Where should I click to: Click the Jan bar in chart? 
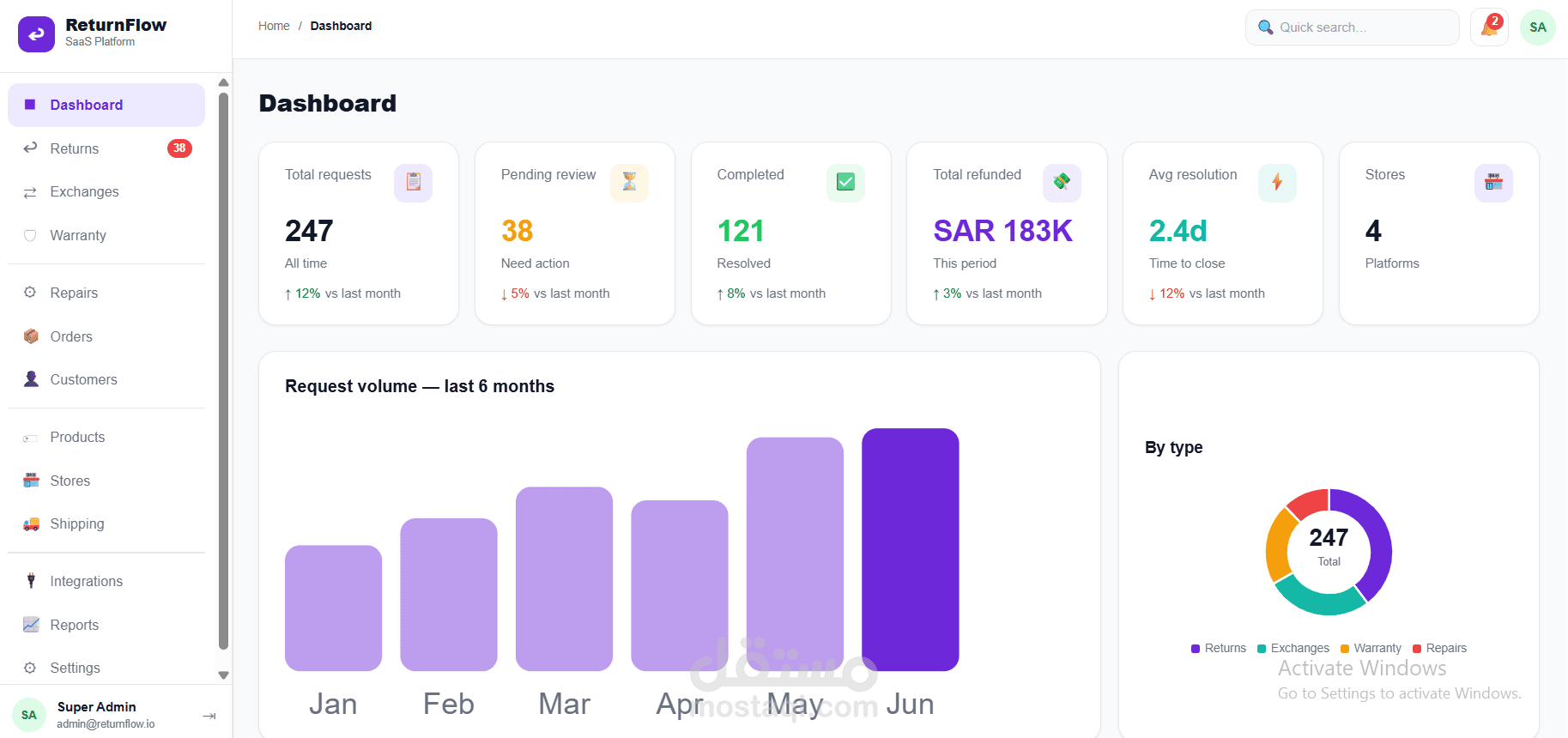(x=333, y=608)
